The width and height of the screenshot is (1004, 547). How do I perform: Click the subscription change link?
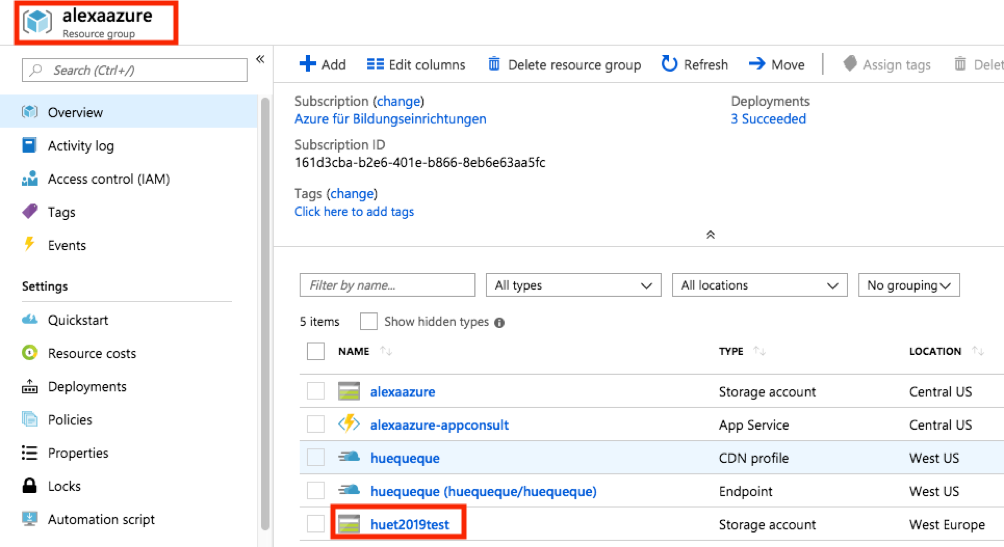(398, 101)
